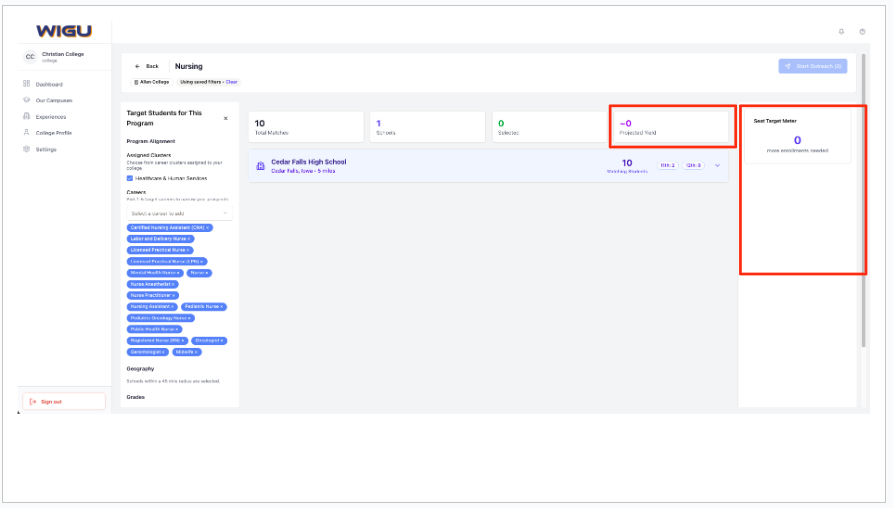893x508 pixels.
Task: Open the Select a career dropdown
Action: pos(179,213)
